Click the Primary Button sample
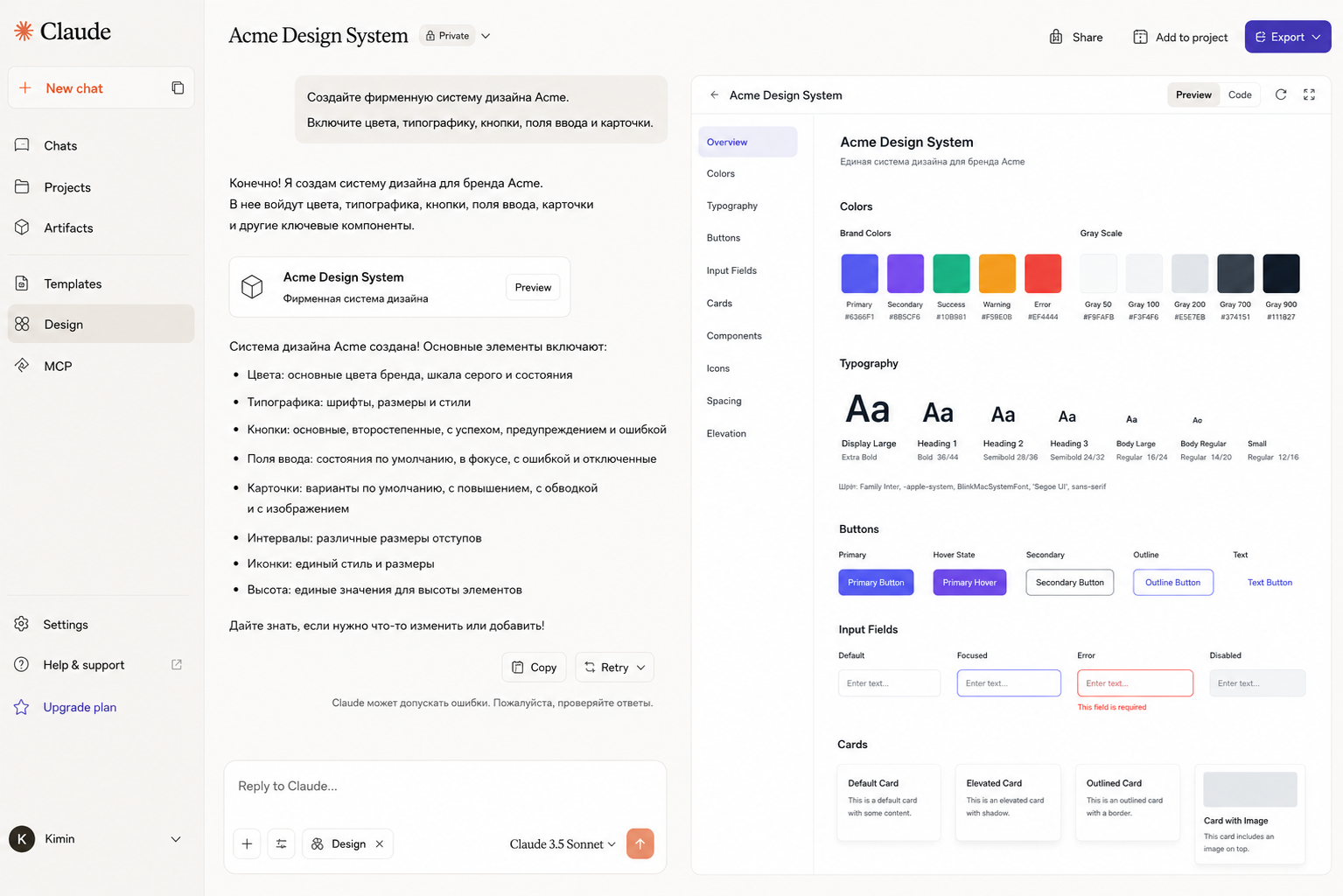Image resolution: width=1343 pixels, height=896 pixels. tap(876, 583)
